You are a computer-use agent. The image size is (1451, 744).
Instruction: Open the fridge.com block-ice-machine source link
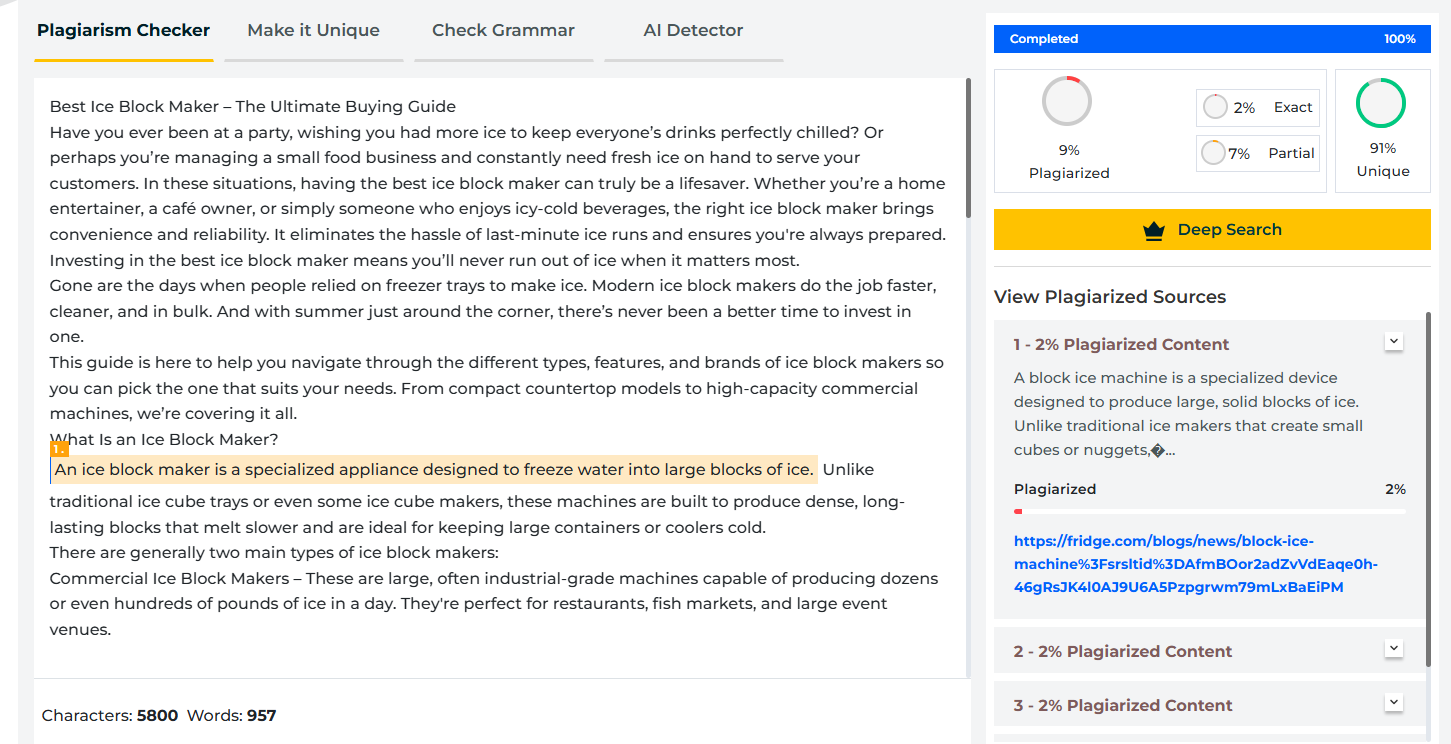(x=1196, y=564)
